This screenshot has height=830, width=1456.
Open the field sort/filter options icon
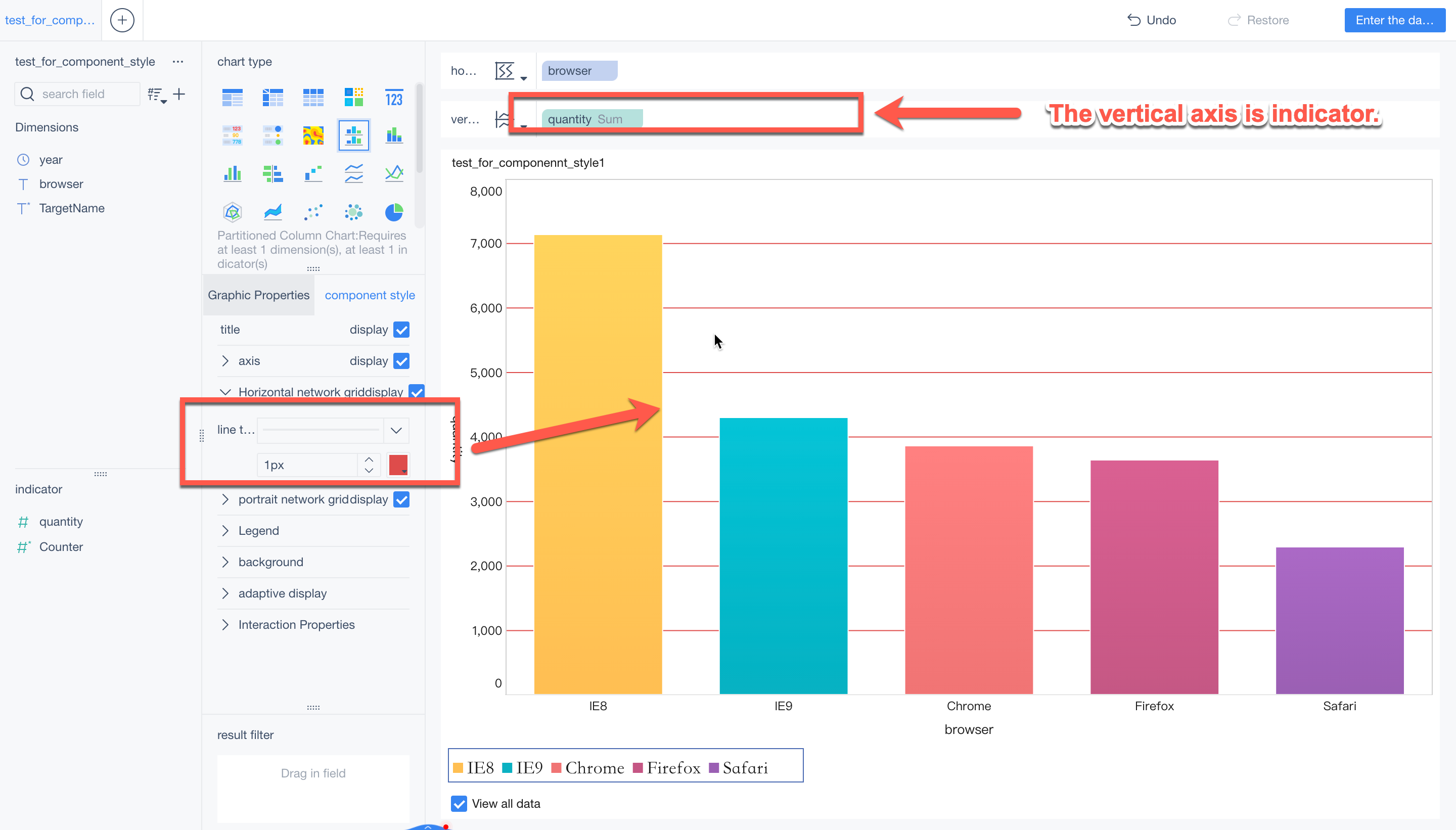(x=157, y=95)
